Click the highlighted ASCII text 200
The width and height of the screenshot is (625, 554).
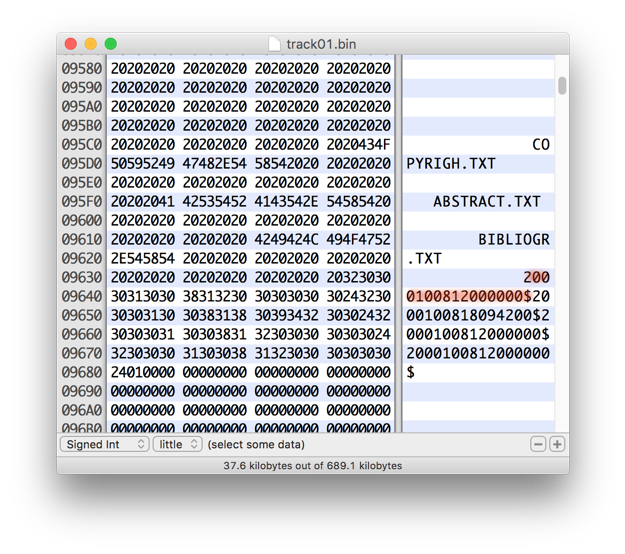click(x=537, y=277)
